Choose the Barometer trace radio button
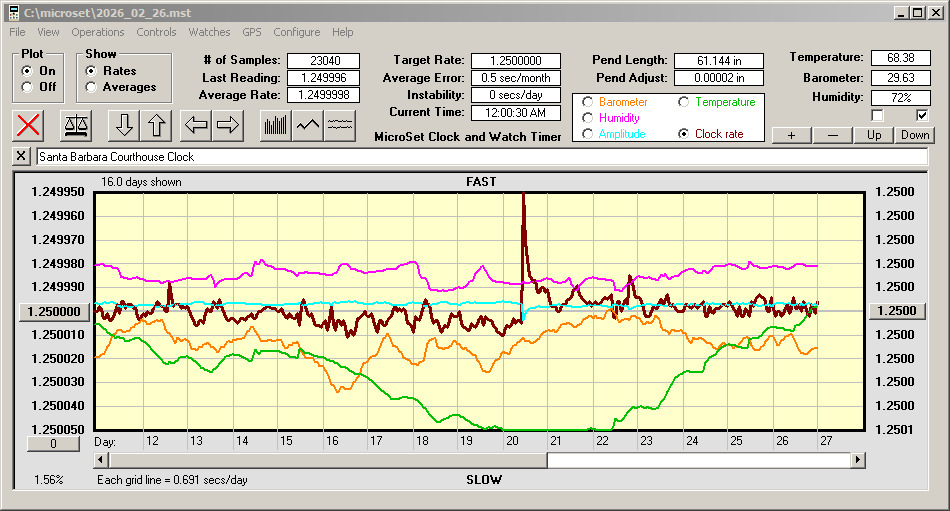Screen dimensions: 950x511 (x=587, y=102)
